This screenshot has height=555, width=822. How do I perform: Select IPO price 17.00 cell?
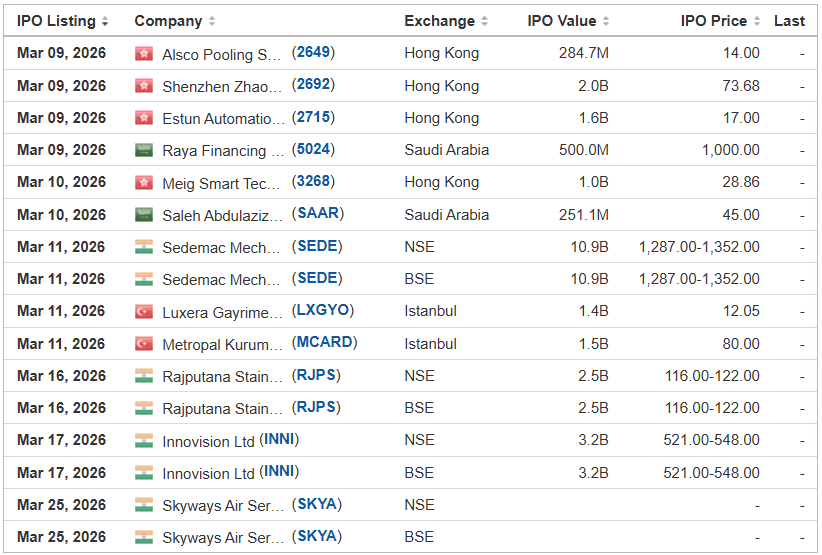tap(741, 117)
